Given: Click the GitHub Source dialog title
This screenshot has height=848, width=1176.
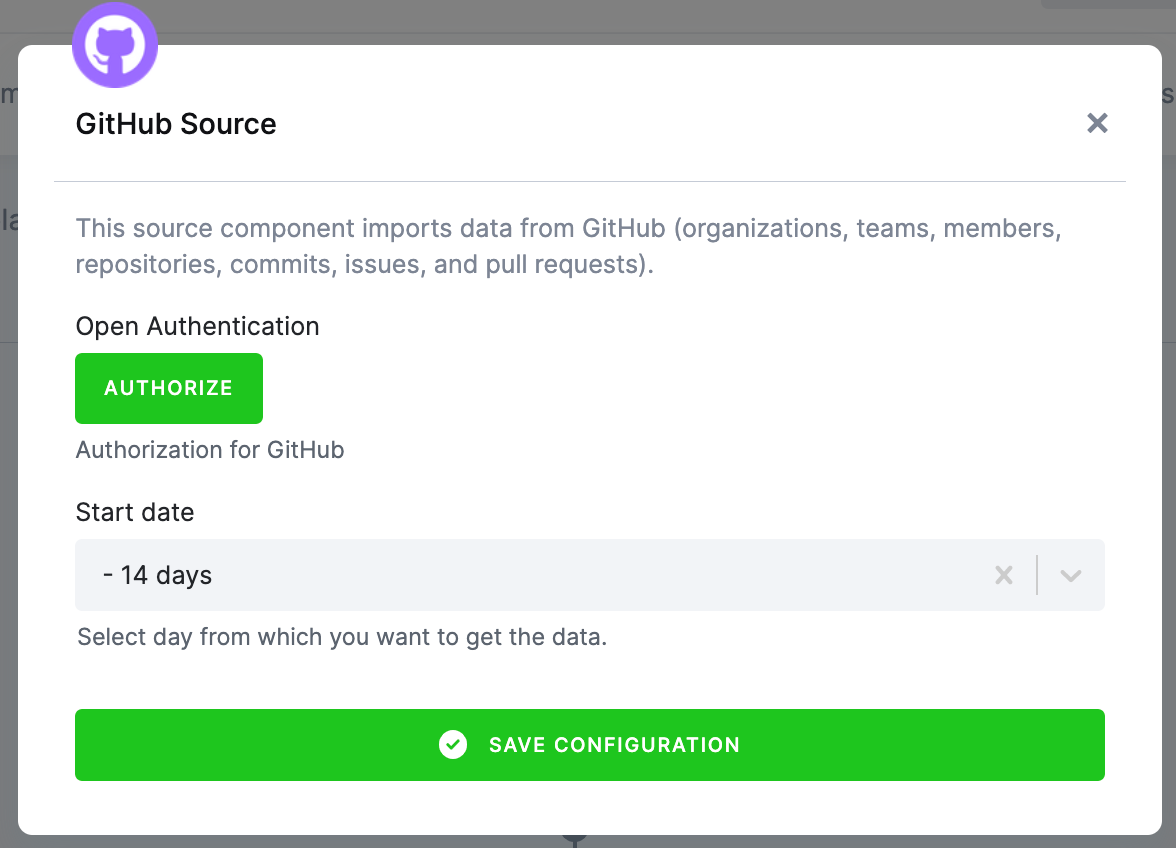Looking at the screenshot, I should pyautogui.click(x=176, y=123).
